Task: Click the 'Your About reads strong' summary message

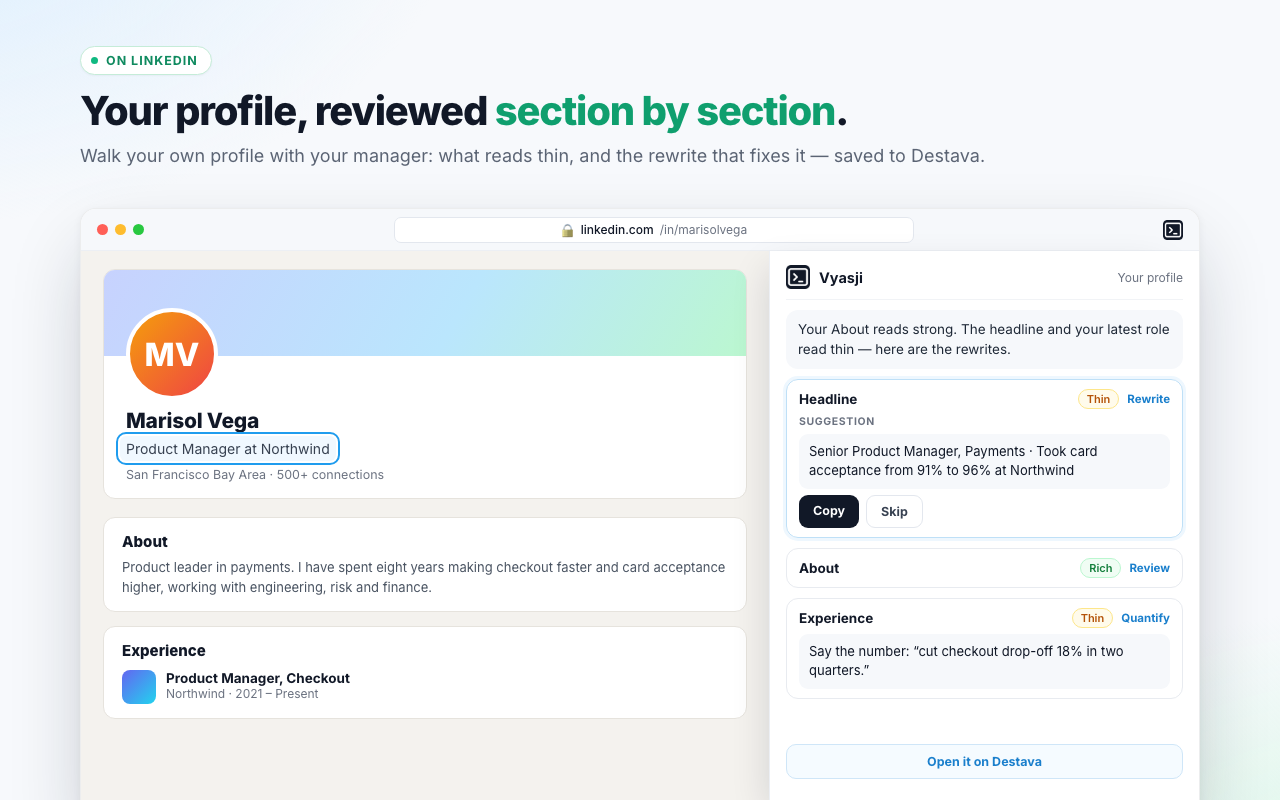Action: click(984, 339)
